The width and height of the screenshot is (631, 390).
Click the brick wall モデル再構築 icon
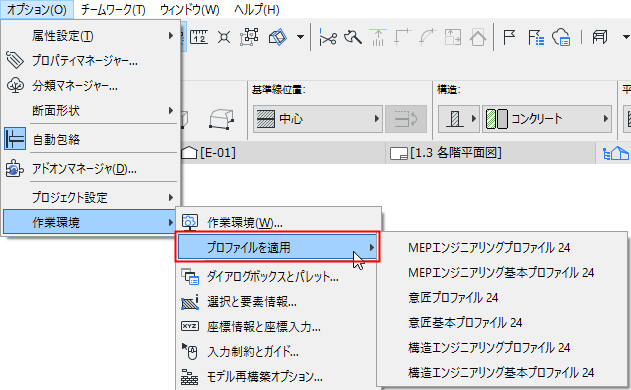pyautogui.click(x=190, y=377)
